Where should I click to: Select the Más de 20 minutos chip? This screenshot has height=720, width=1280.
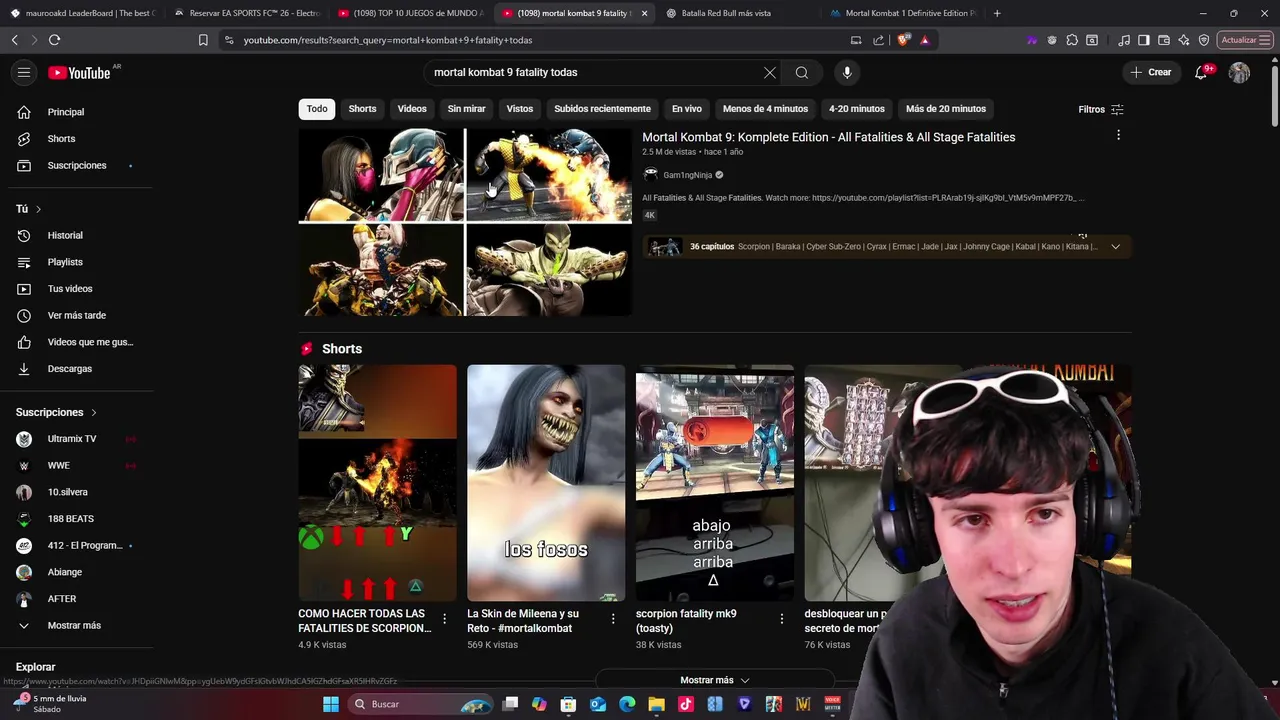pos(946,109)
